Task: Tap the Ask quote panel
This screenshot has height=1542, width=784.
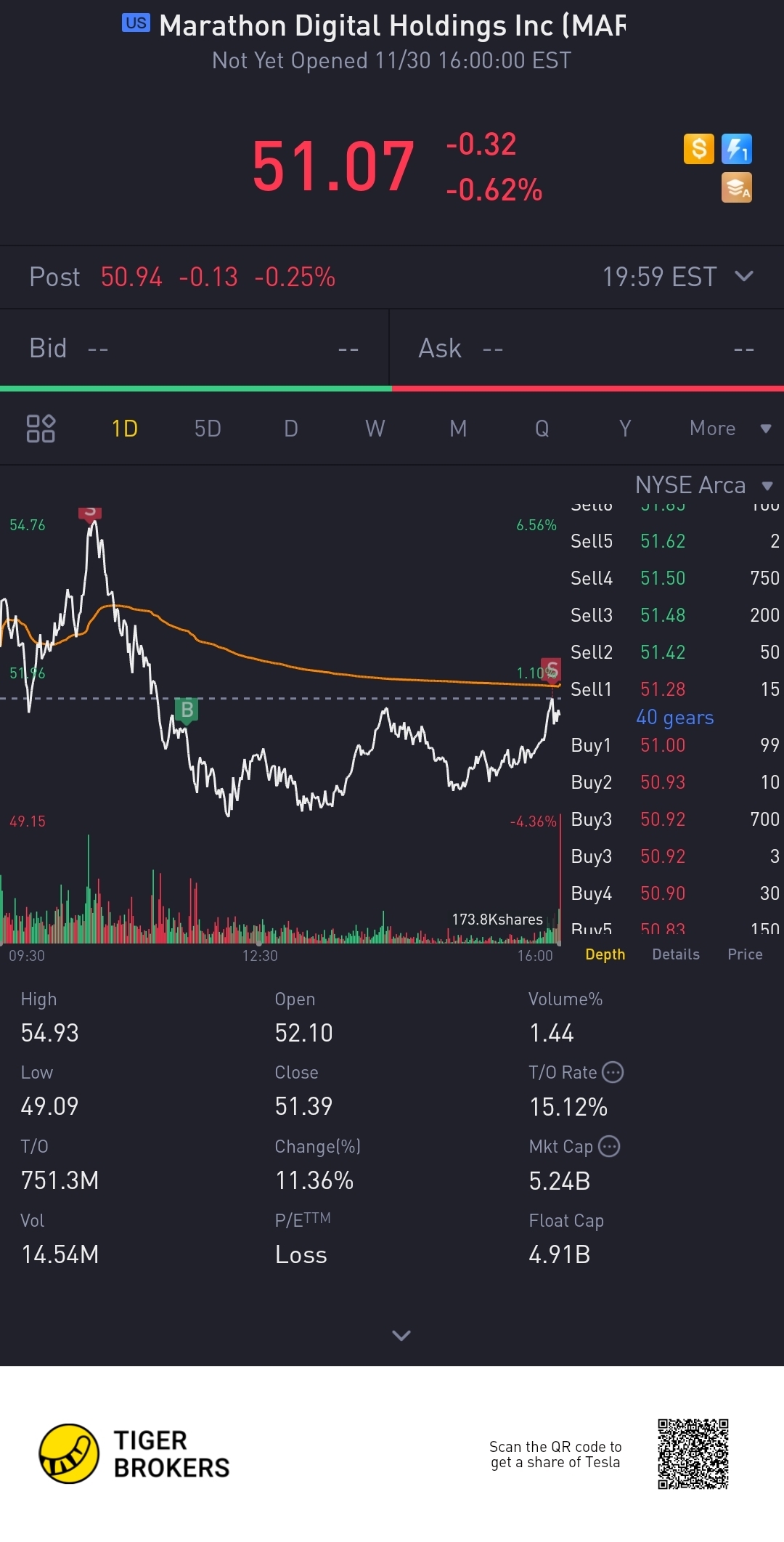Action: (587, 349)
